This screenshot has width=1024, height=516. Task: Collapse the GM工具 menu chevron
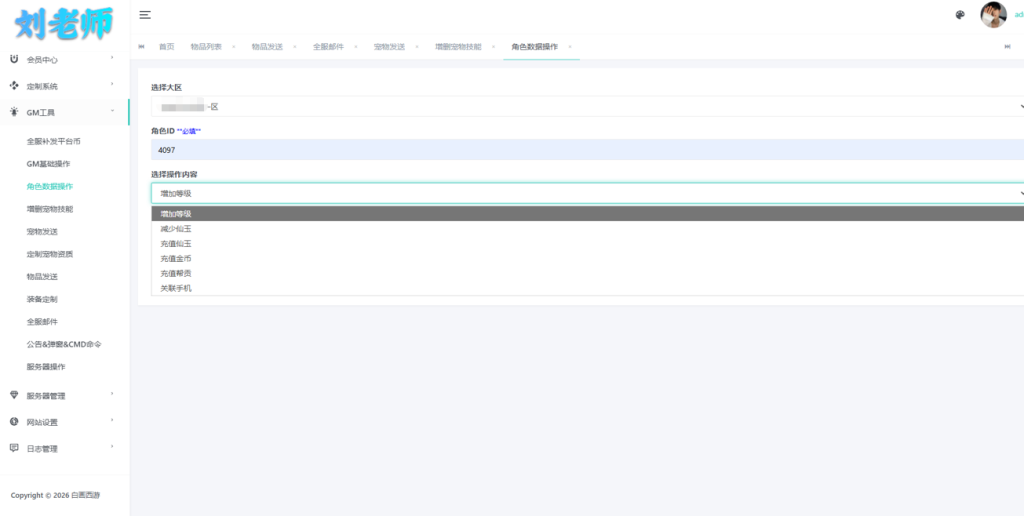(x=112, y=111)
